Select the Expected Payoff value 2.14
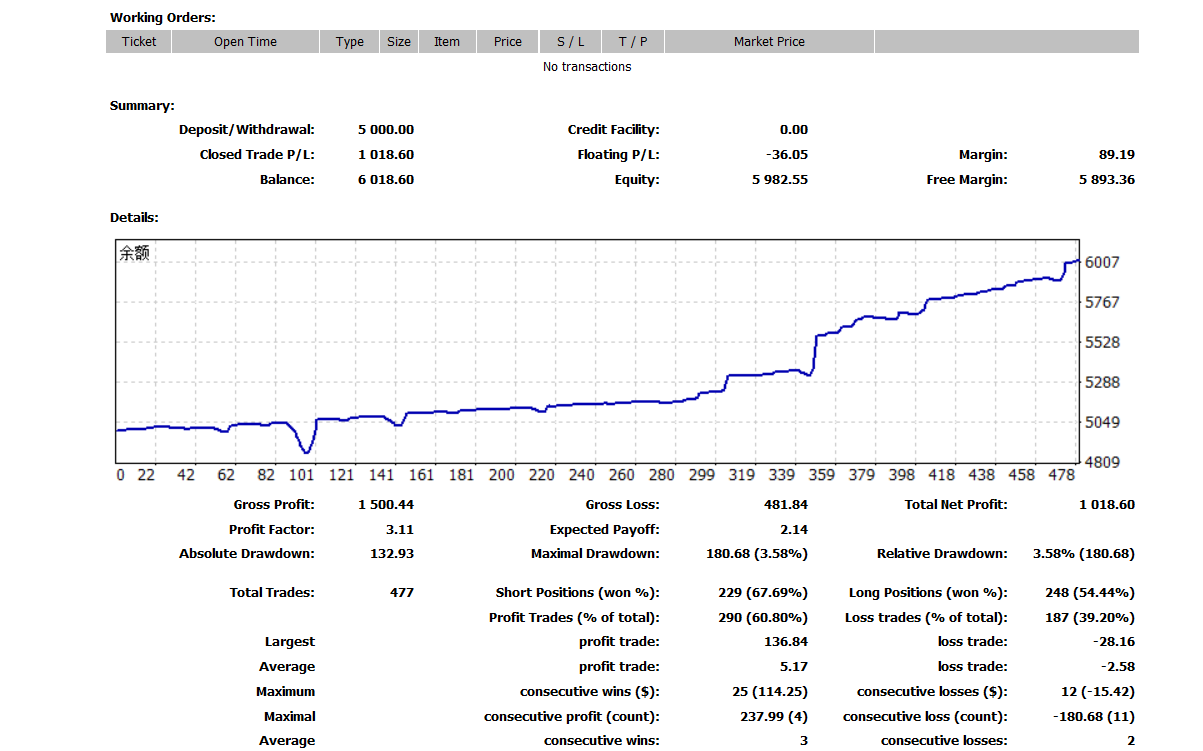Viewport: 1203px width, 751px height. (794, 529)
